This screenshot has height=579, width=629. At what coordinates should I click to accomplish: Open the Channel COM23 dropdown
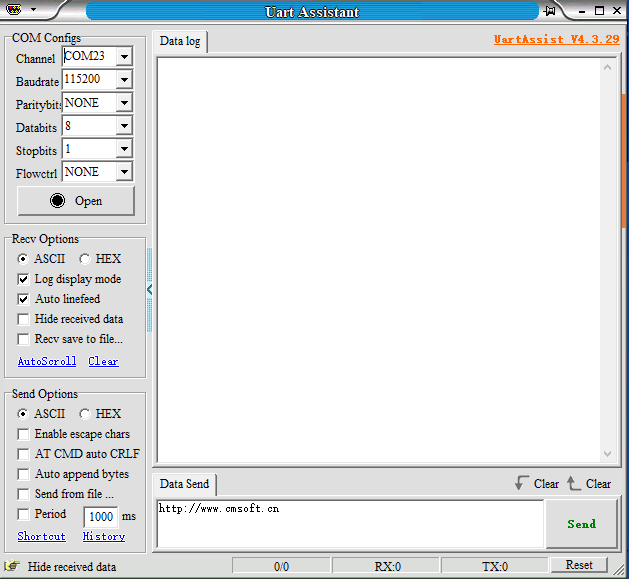coord(124,57)
